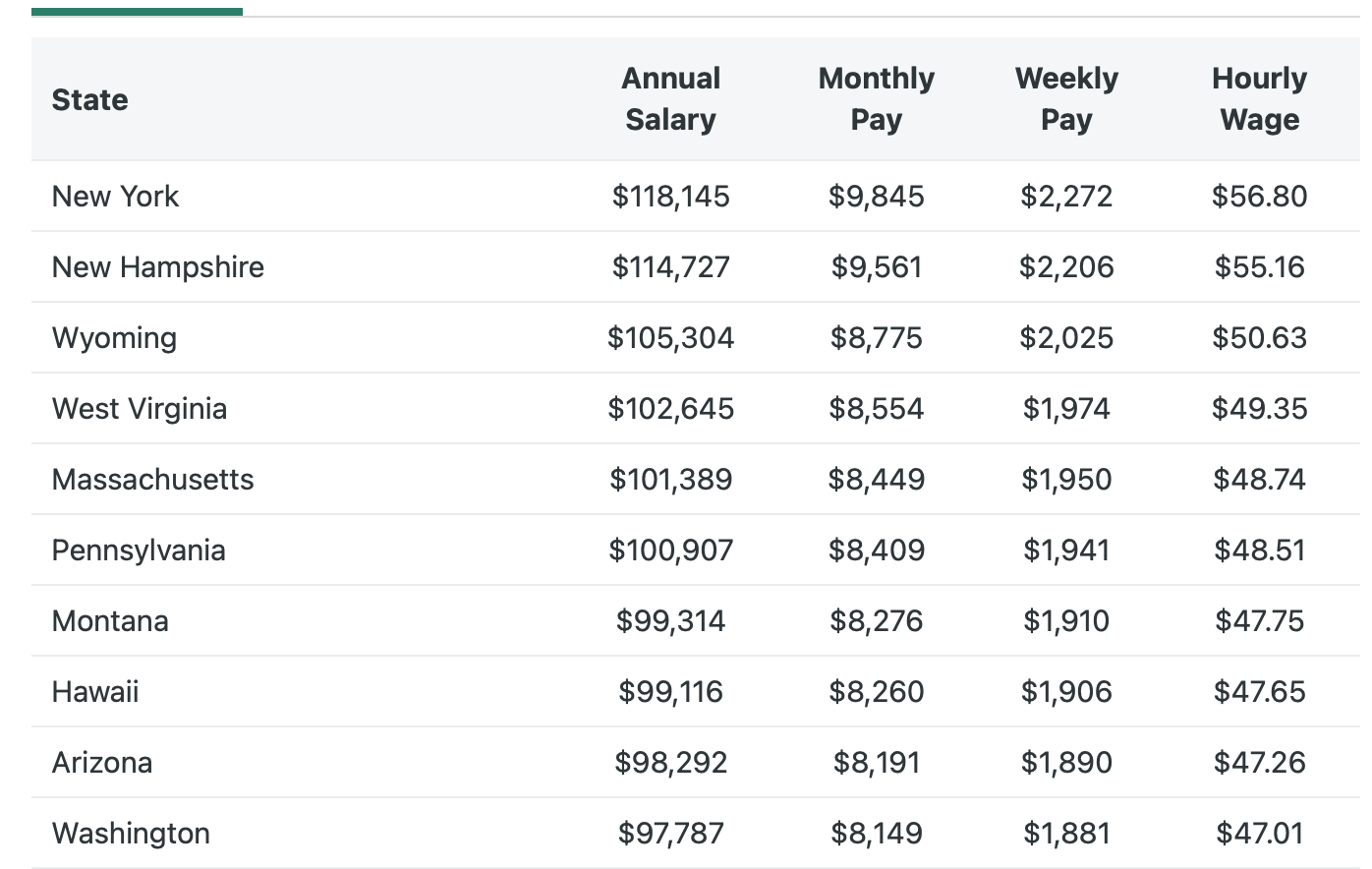Click the Annual Salary column header
Image resolution: width=1372 pixels, height=869 pixels.
click(670, 98)
